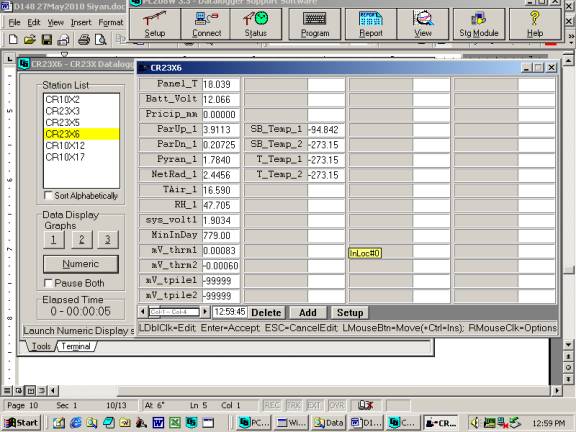
Task: Click column scroll right arrow
Action: tap(205, 312)
